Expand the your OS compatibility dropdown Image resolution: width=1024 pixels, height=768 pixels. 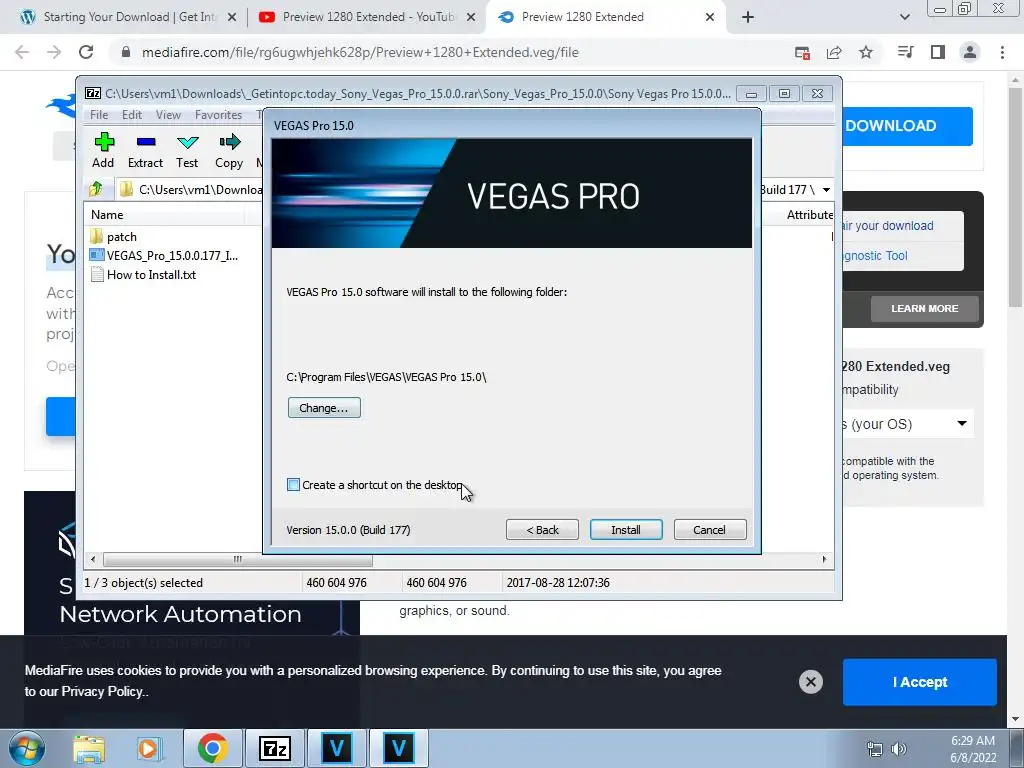point(908,424)
